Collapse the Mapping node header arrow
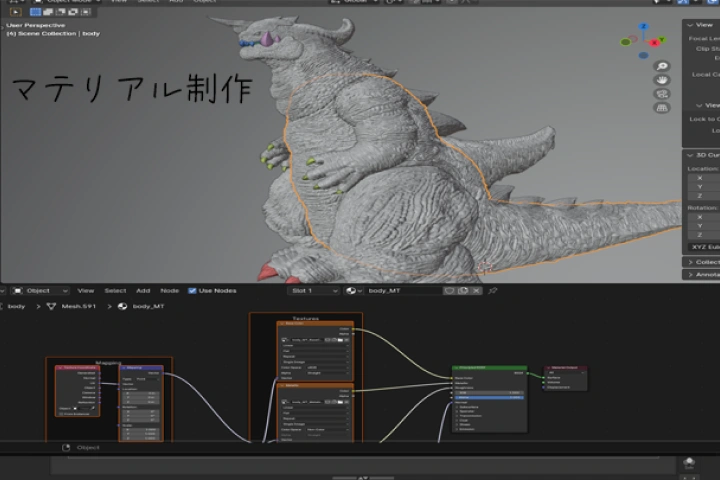Image resolution: width=720 pixels, height=480 pixels. (124, 368)
